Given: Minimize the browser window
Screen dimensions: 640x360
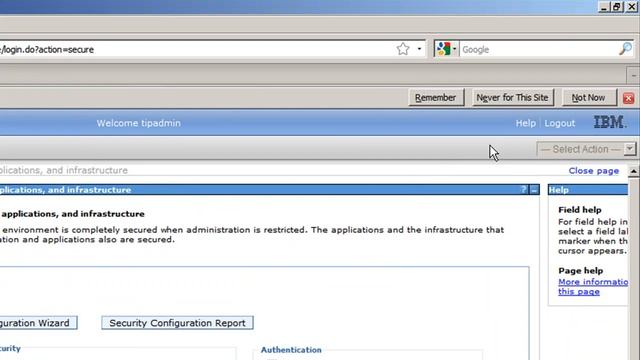Looking at the screenshot, I should (x=604, y=7).
